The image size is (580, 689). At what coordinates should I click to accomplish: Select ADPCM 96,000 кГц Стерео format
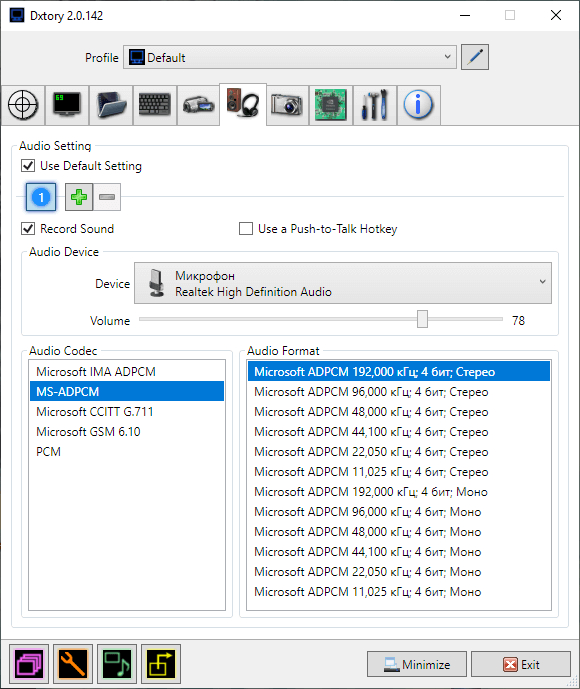pos(399,392)
